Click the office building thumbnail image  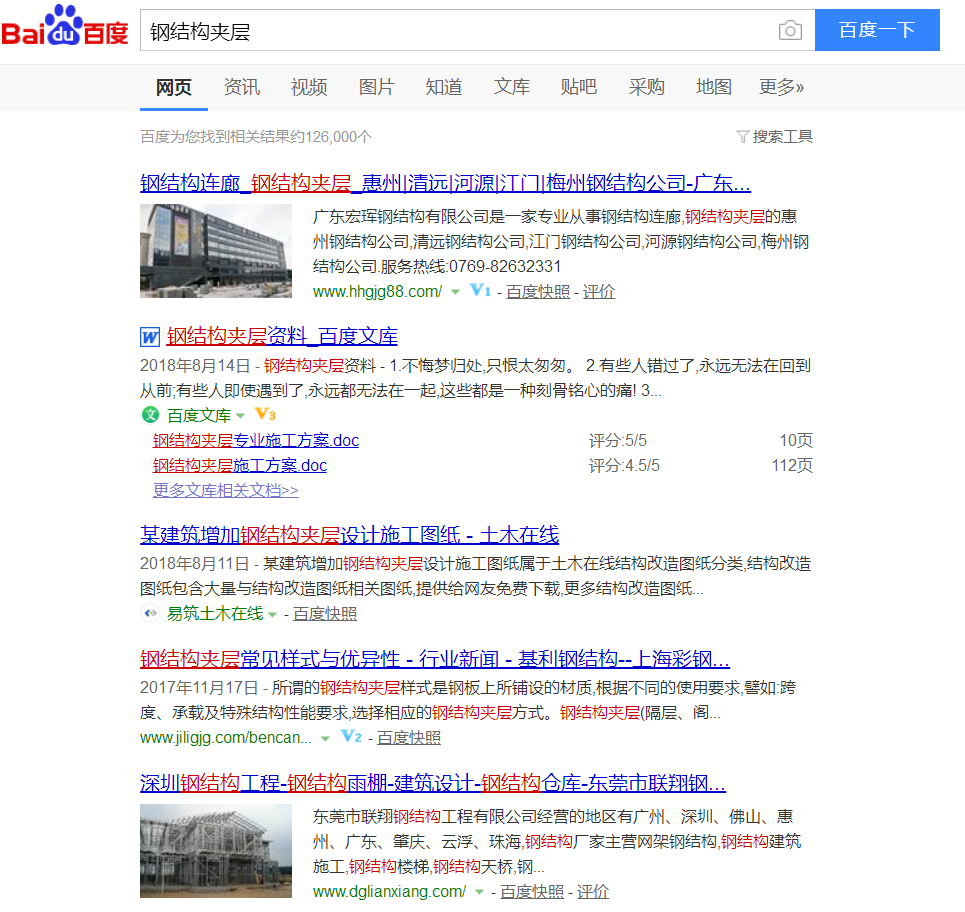216,251
